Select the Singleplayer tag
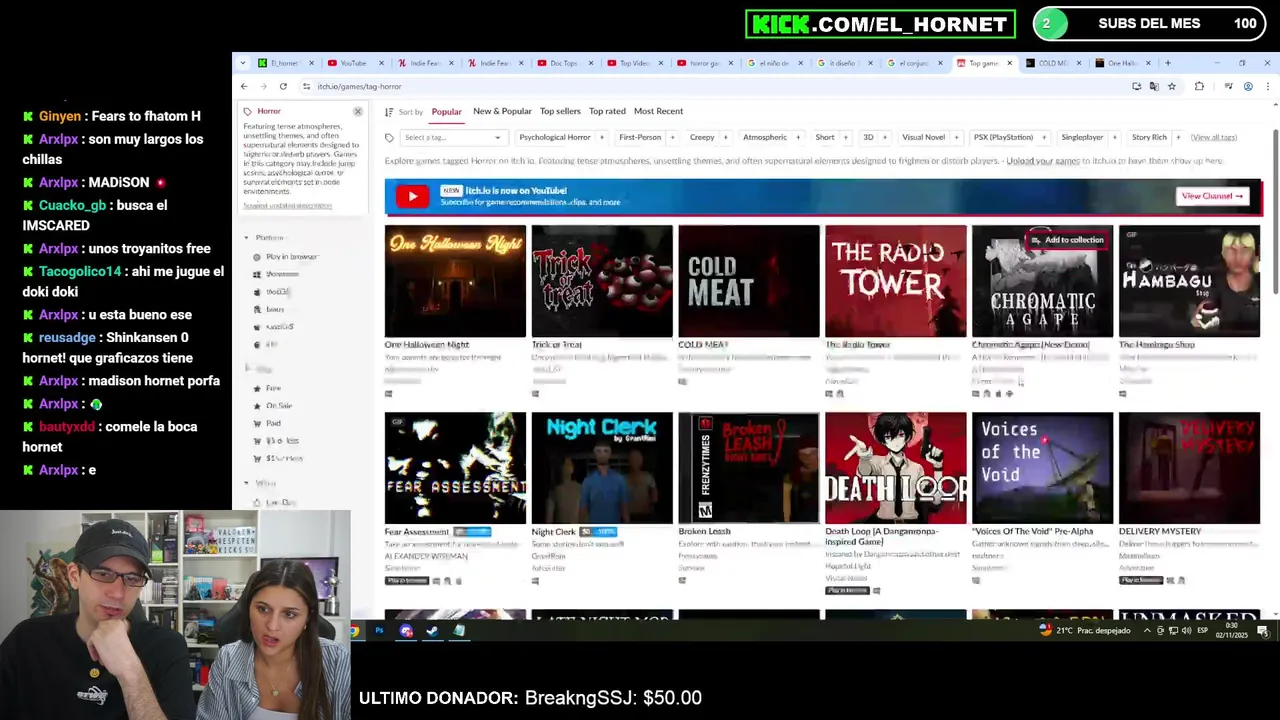This screenshot has height=720, width=1280. [1082, 137]
